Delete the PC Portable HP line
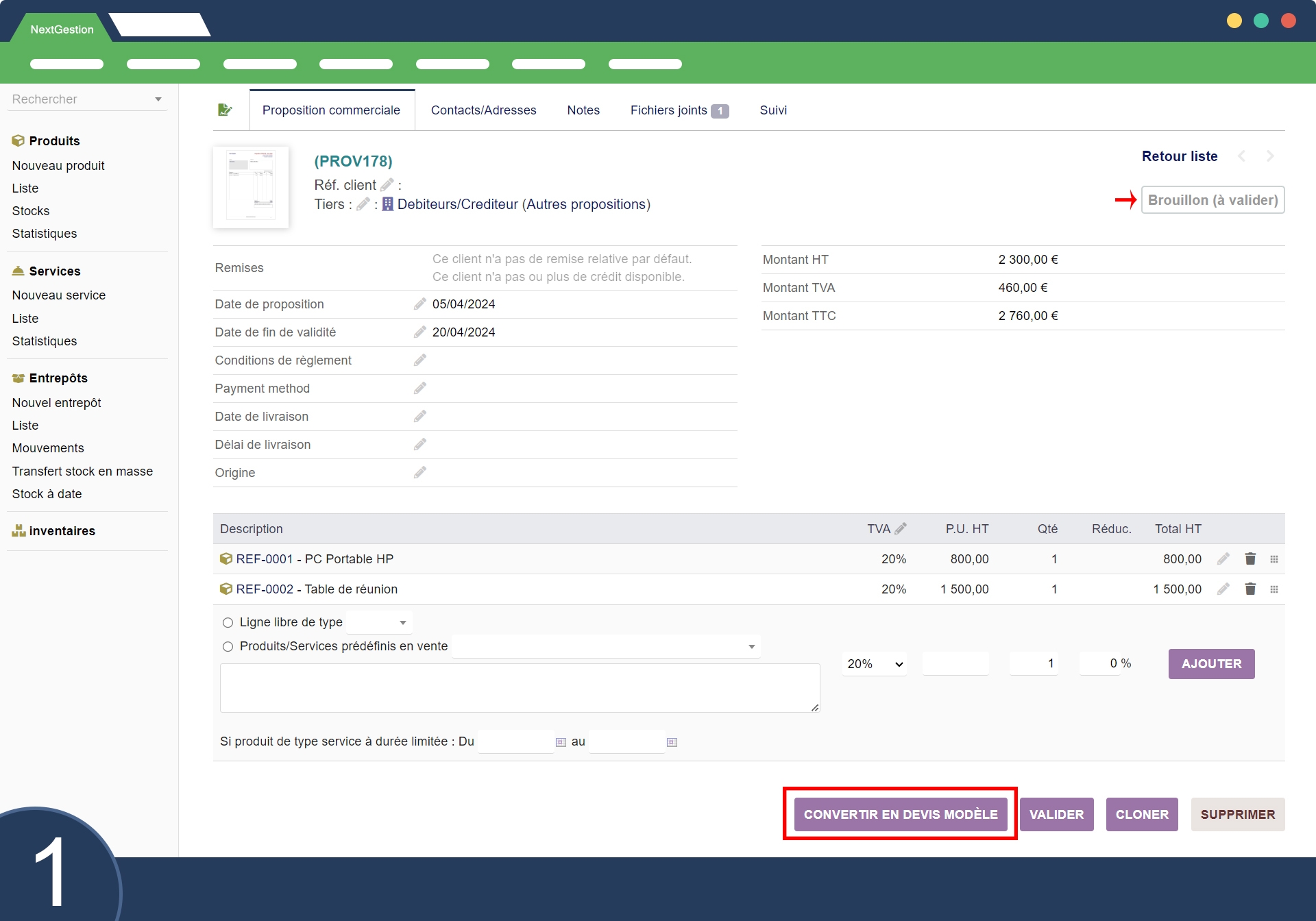Image resolution: width=1316 pixels, height=921 pixels. coord(1250,559)
